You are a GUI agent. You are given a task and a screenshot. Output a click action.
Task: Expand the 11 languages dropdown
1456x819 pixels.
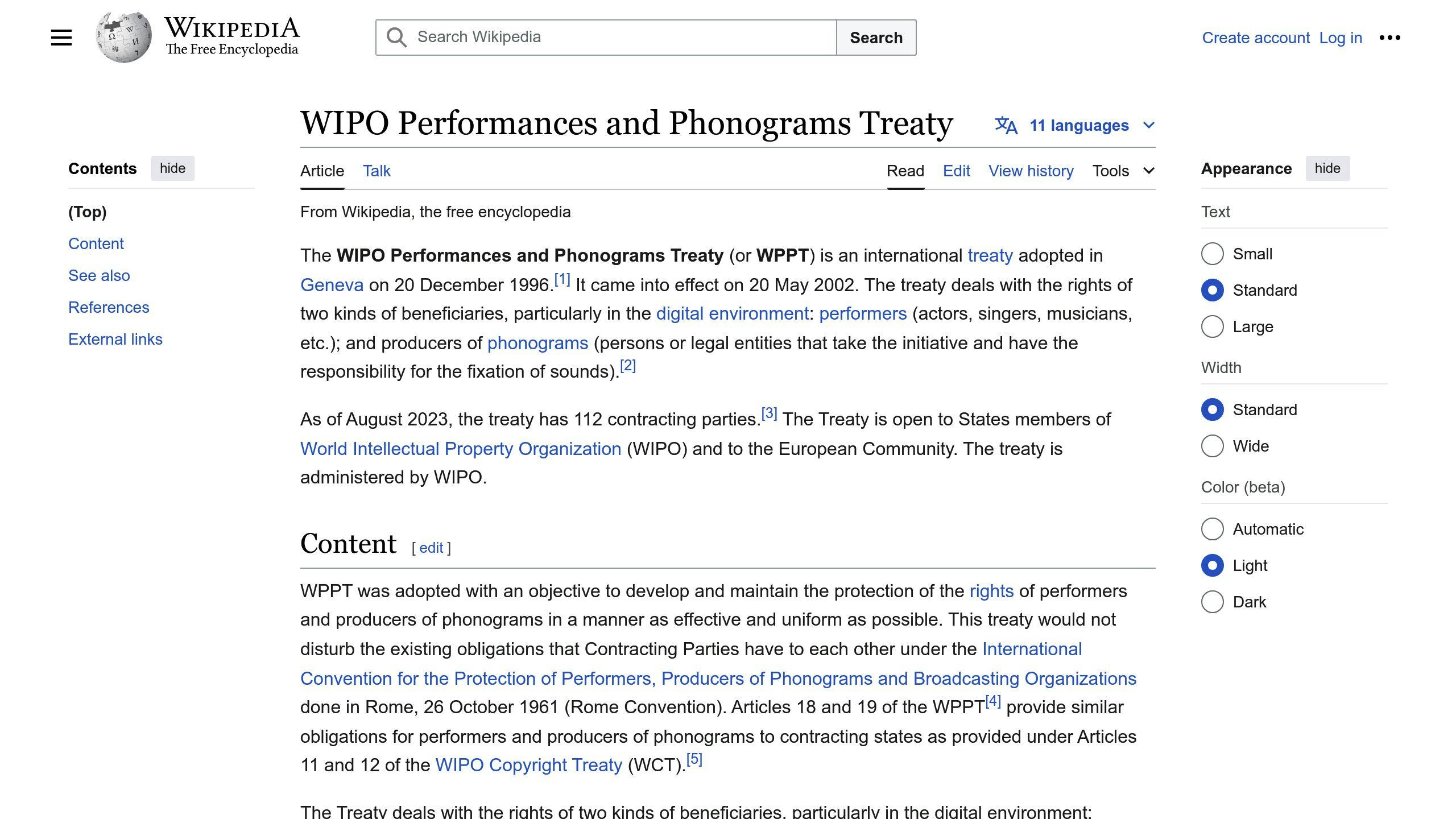click(x=1075, y=125)
